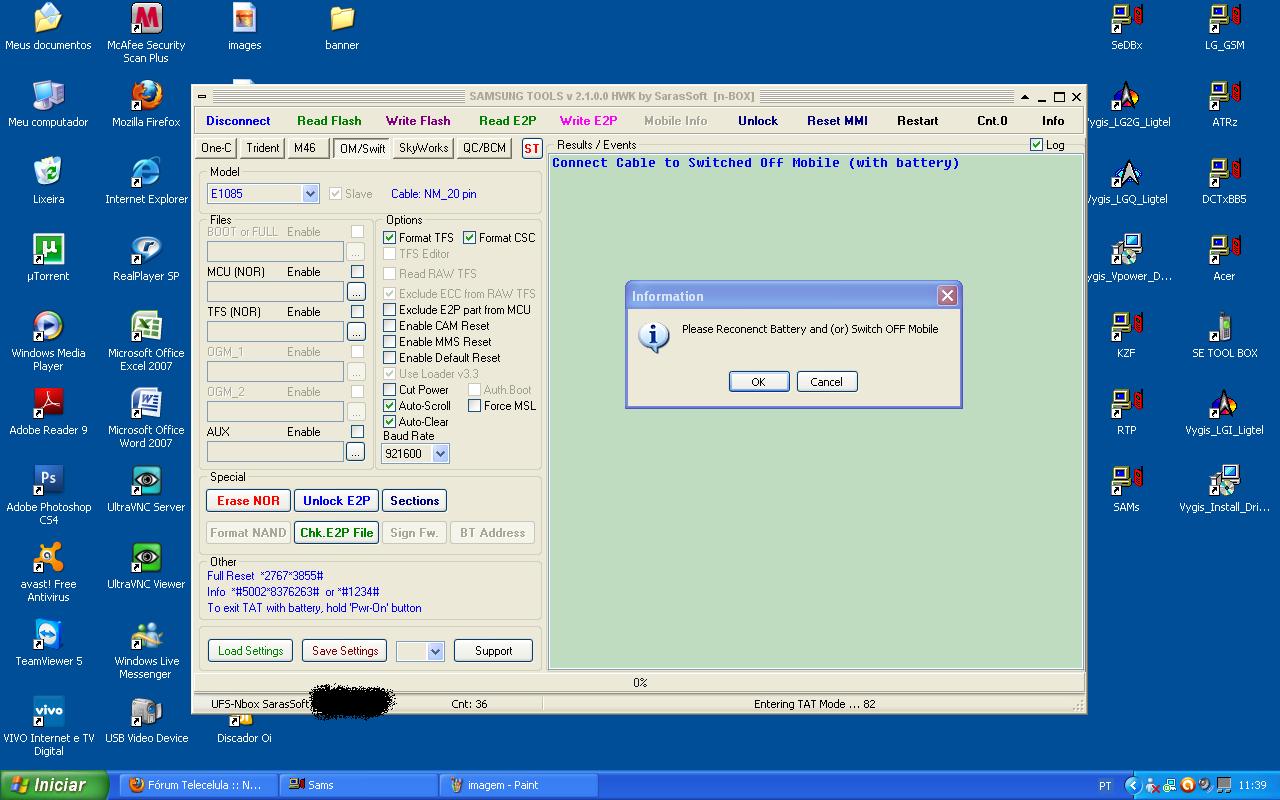Open the RealPlayer SP desktop icon
The height and width of the screenshot is (800, 1280).
(146, 257)
